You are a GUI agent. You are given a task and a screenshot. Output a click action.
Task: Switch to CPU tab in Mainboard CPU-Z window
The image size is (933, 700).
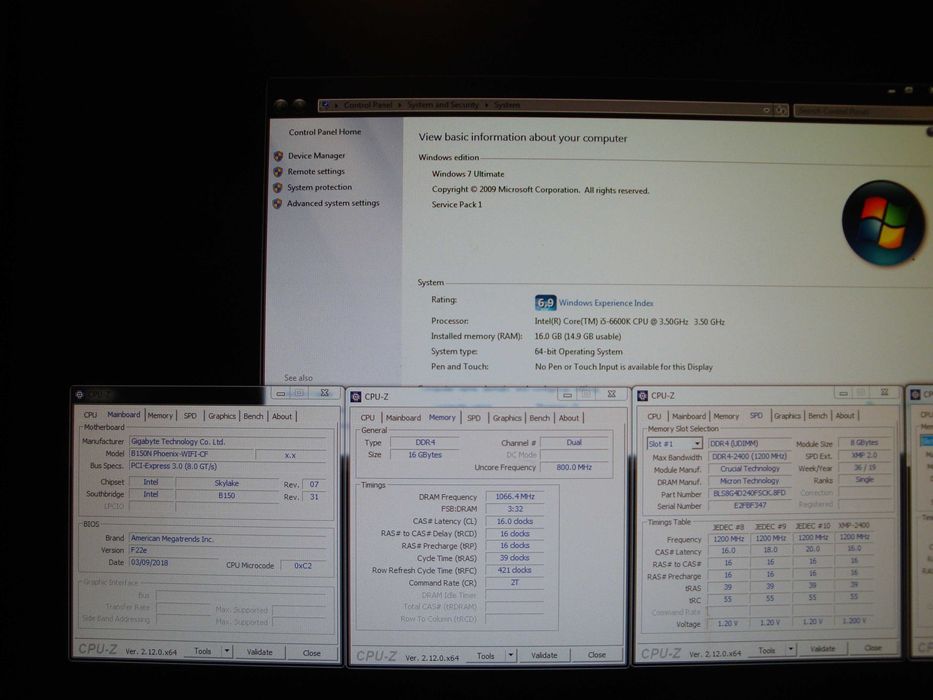click(90, 415)
